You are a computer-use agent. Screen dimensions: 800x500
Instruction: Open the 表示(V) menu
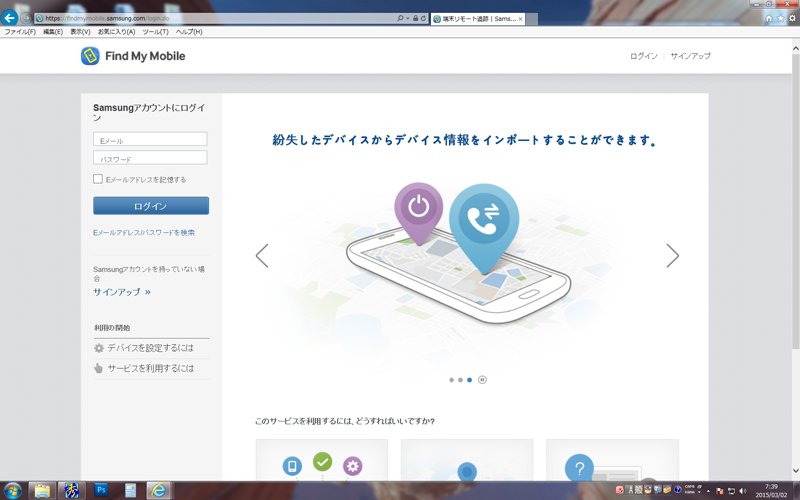80,32
